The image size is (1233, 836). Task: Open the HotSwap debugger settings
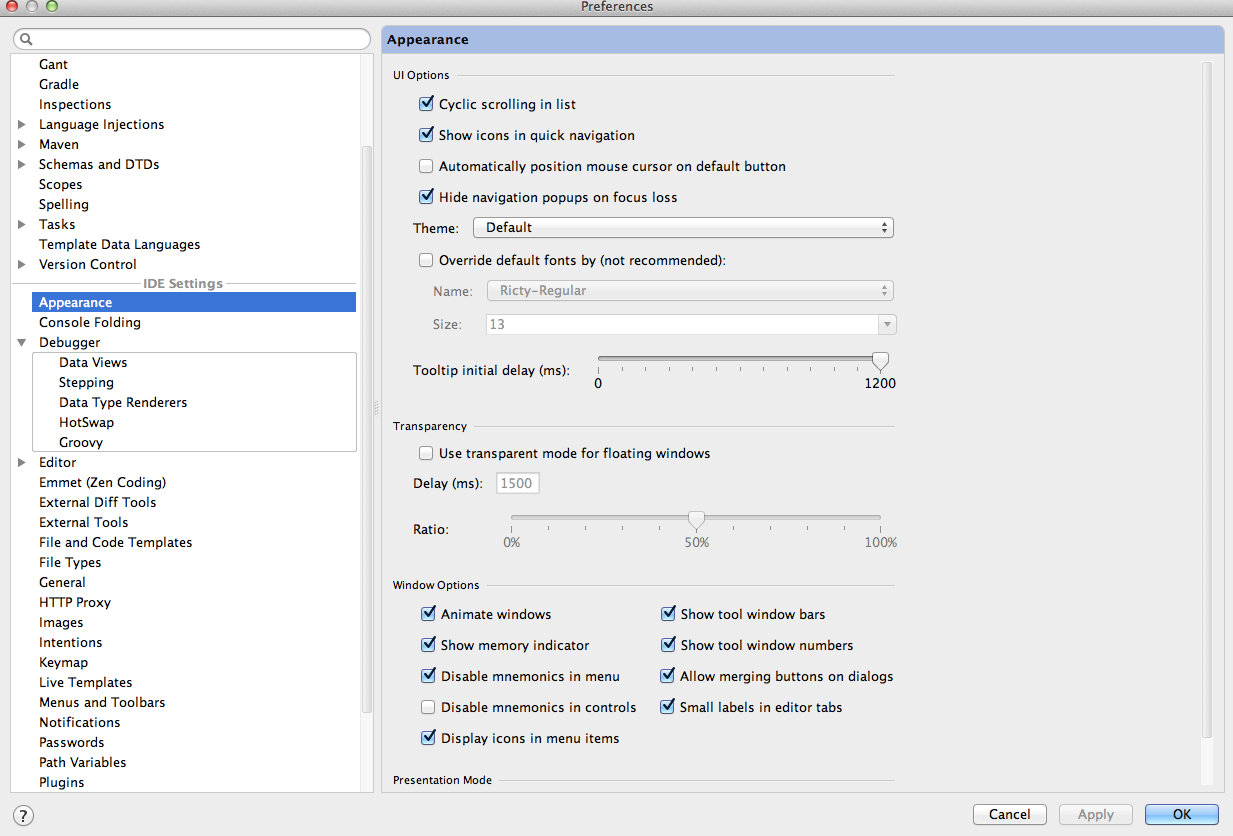86,422
